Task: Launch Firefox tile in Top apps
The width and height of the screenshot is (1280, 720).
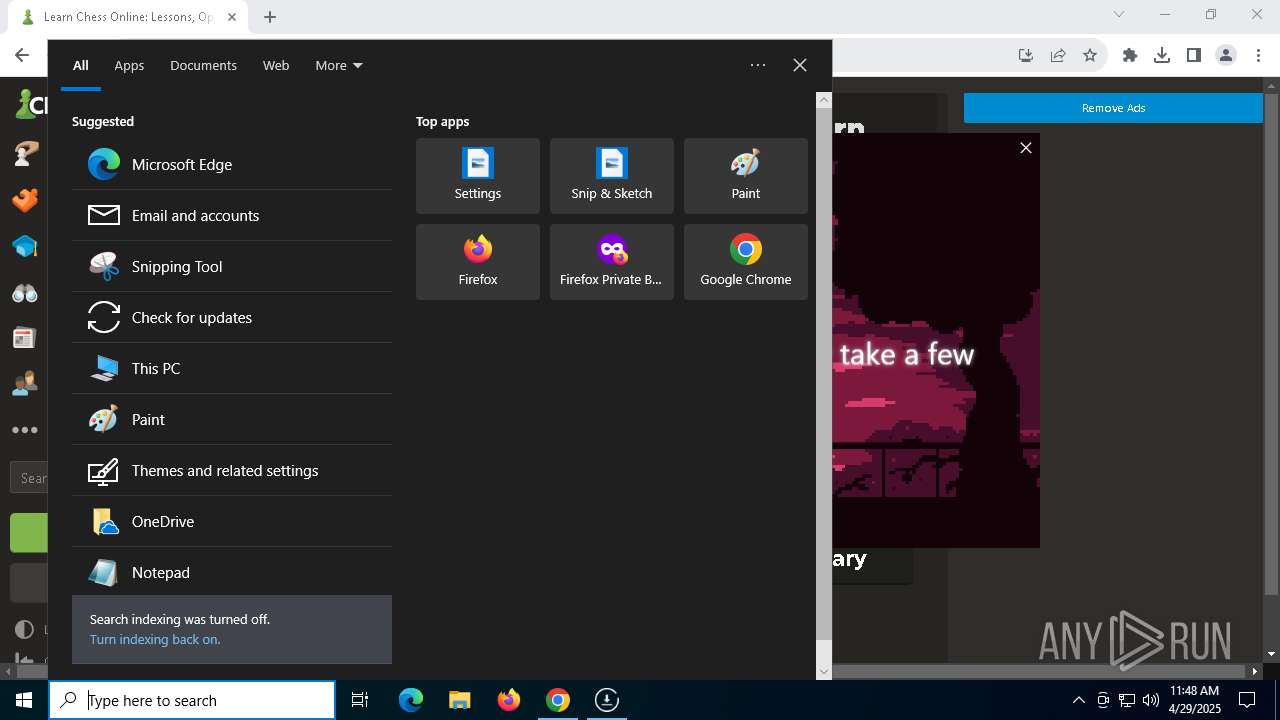Action: pyautogui.click(x=478, y=262)
